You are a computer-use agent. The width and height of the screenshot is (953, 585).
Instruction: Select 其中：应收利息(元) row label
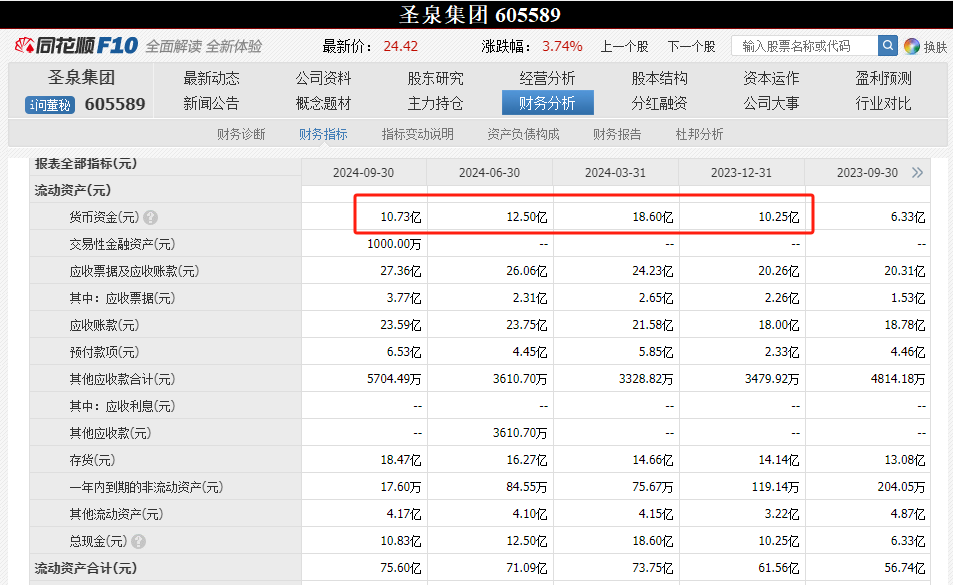pyautogui.click(x=122, y=406)
